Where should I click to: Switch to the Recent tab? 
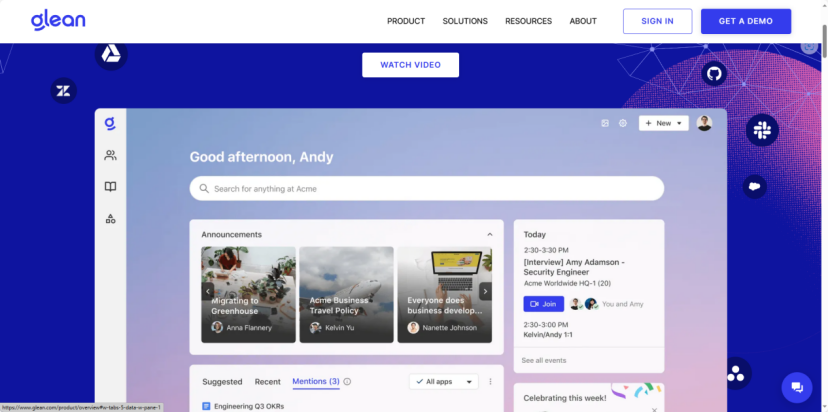coord(268,381)
